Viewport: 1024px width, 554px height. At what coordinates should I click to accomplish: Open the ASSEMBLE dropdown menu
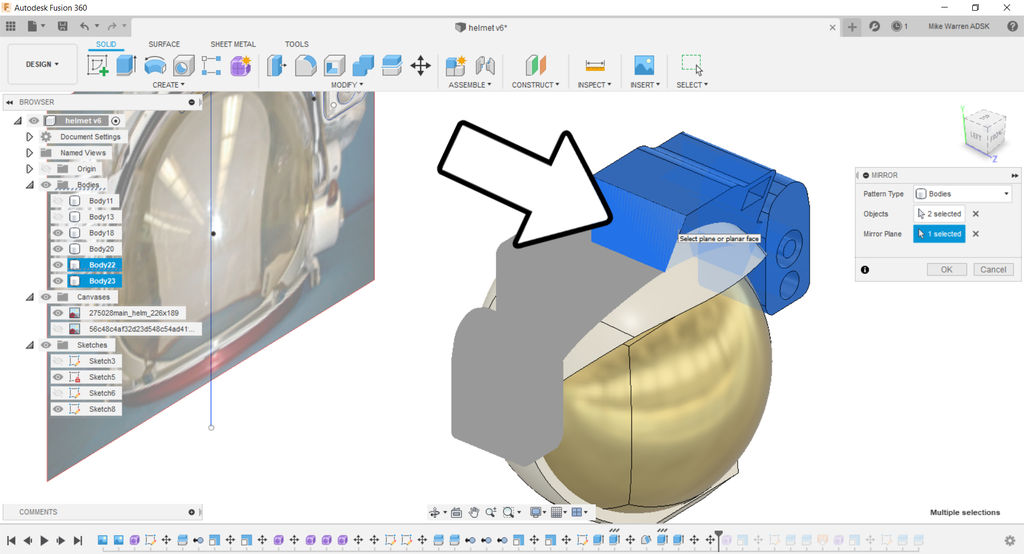point(470,85)
